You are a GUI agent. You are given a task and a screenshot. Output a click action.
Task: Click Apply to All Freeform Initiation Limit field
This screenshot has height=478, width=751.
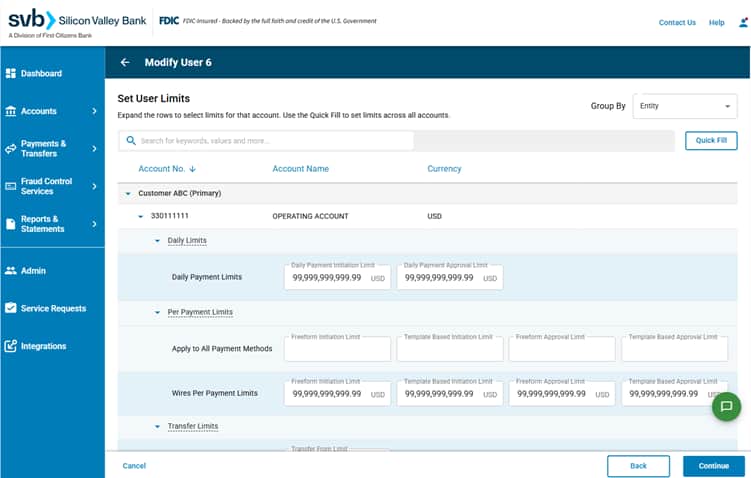click(x=337, y=349)
